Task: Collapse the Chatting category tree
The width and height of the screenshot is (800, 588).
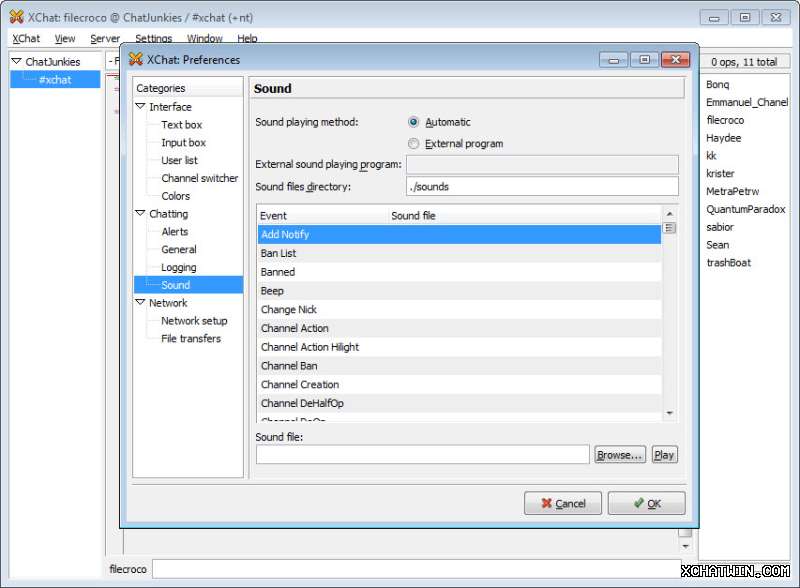Action: 141,214
